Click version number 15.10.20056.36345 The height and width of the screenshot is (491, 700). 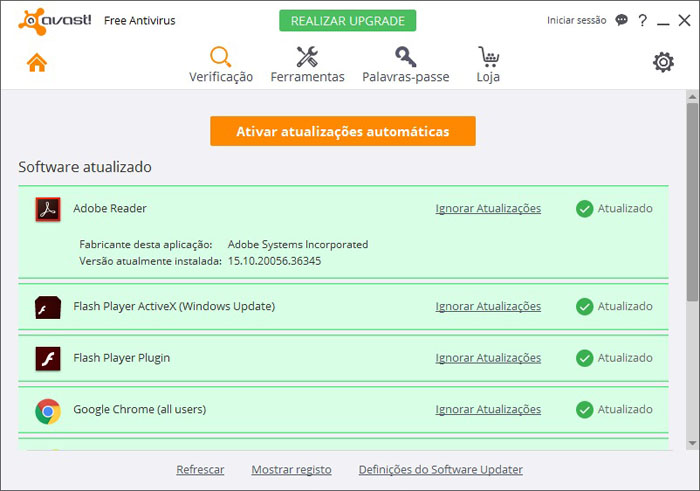coord(274,261)
